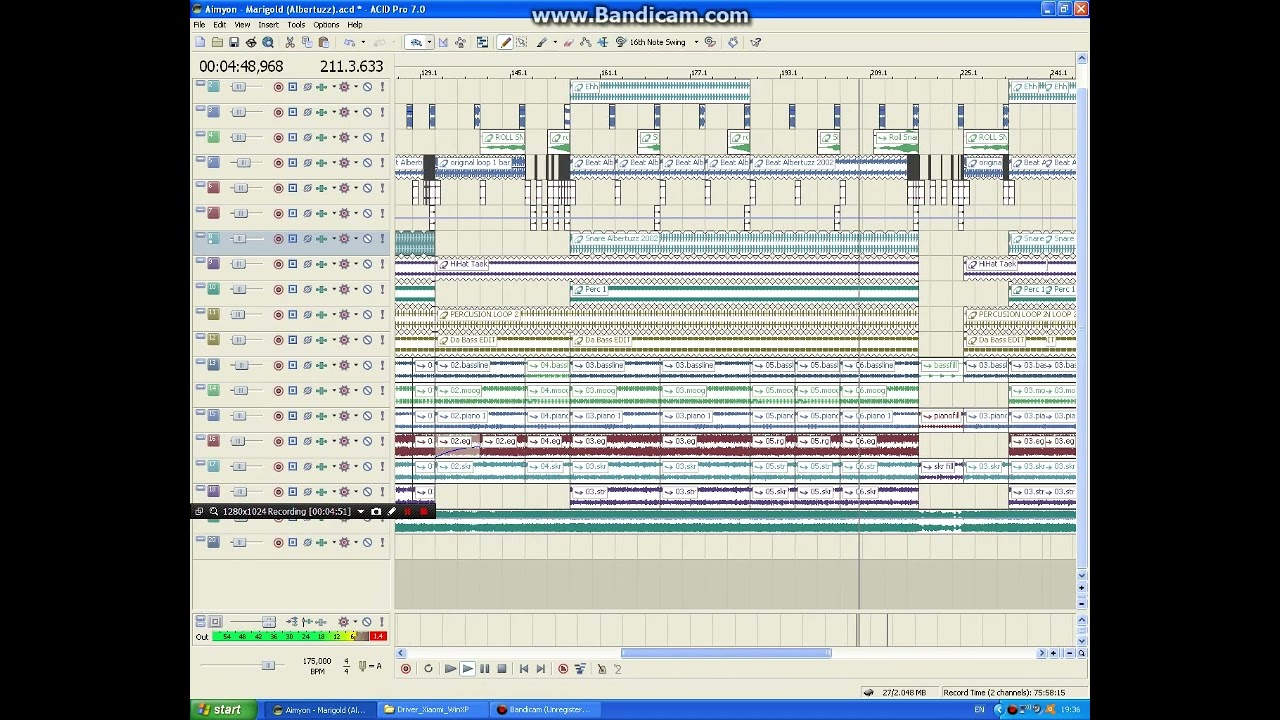Open the Paint tool options dropdown arrow
Image resolution: width=1280 pixels, height=720 pixels.
[x=555, y=42]
